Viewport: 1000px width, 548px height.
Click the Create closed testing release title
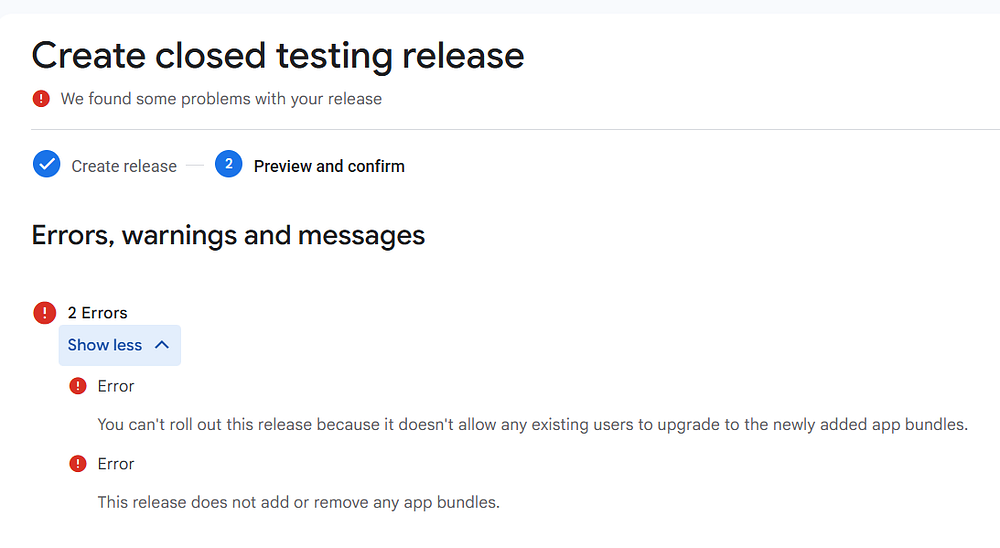pyautogui.click(x=278, y=55)
